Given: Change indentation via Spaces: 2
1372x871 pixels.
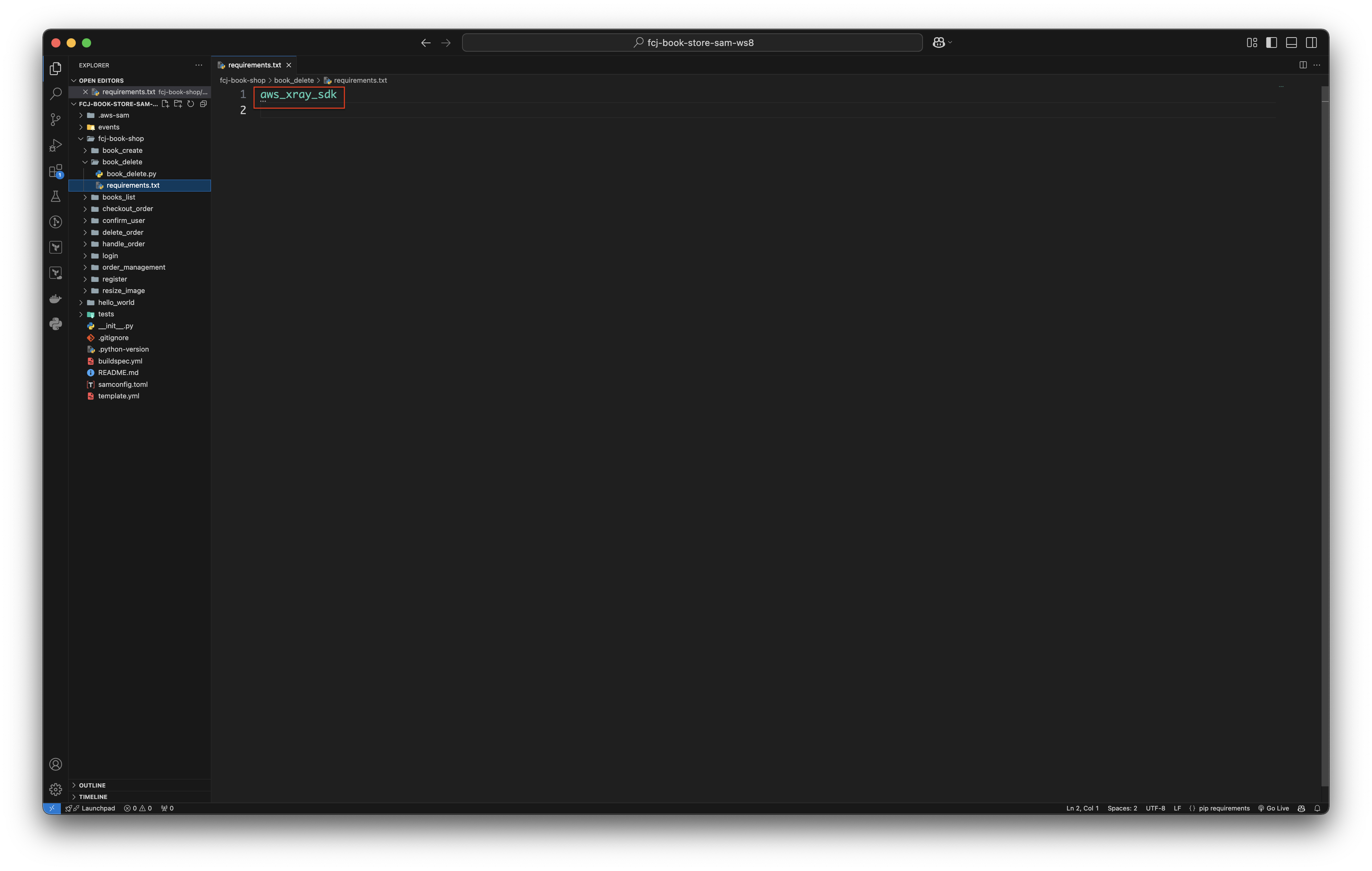Looking at the screenshot, I should 1122,808.
